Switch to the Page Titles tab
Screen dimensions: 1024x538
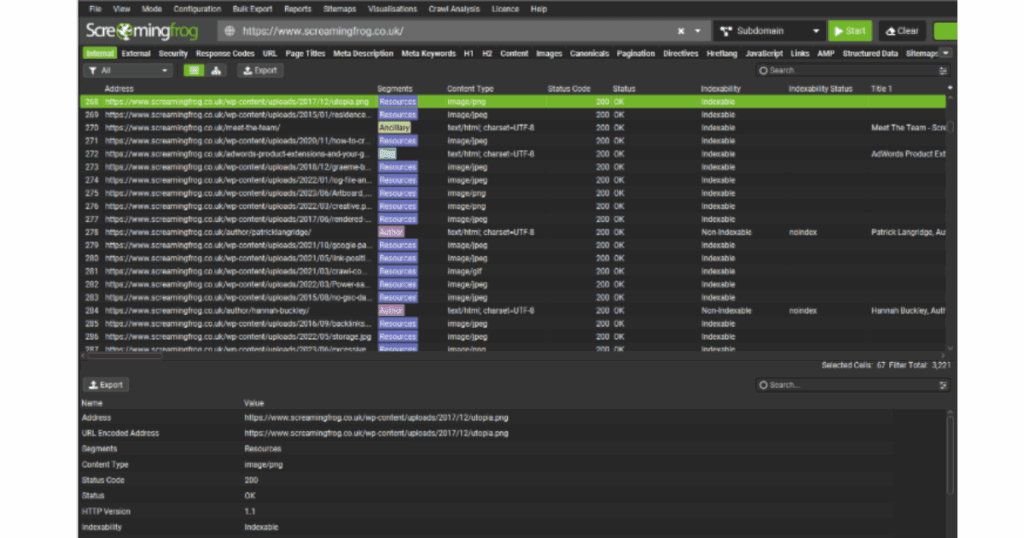click(305, 54)
